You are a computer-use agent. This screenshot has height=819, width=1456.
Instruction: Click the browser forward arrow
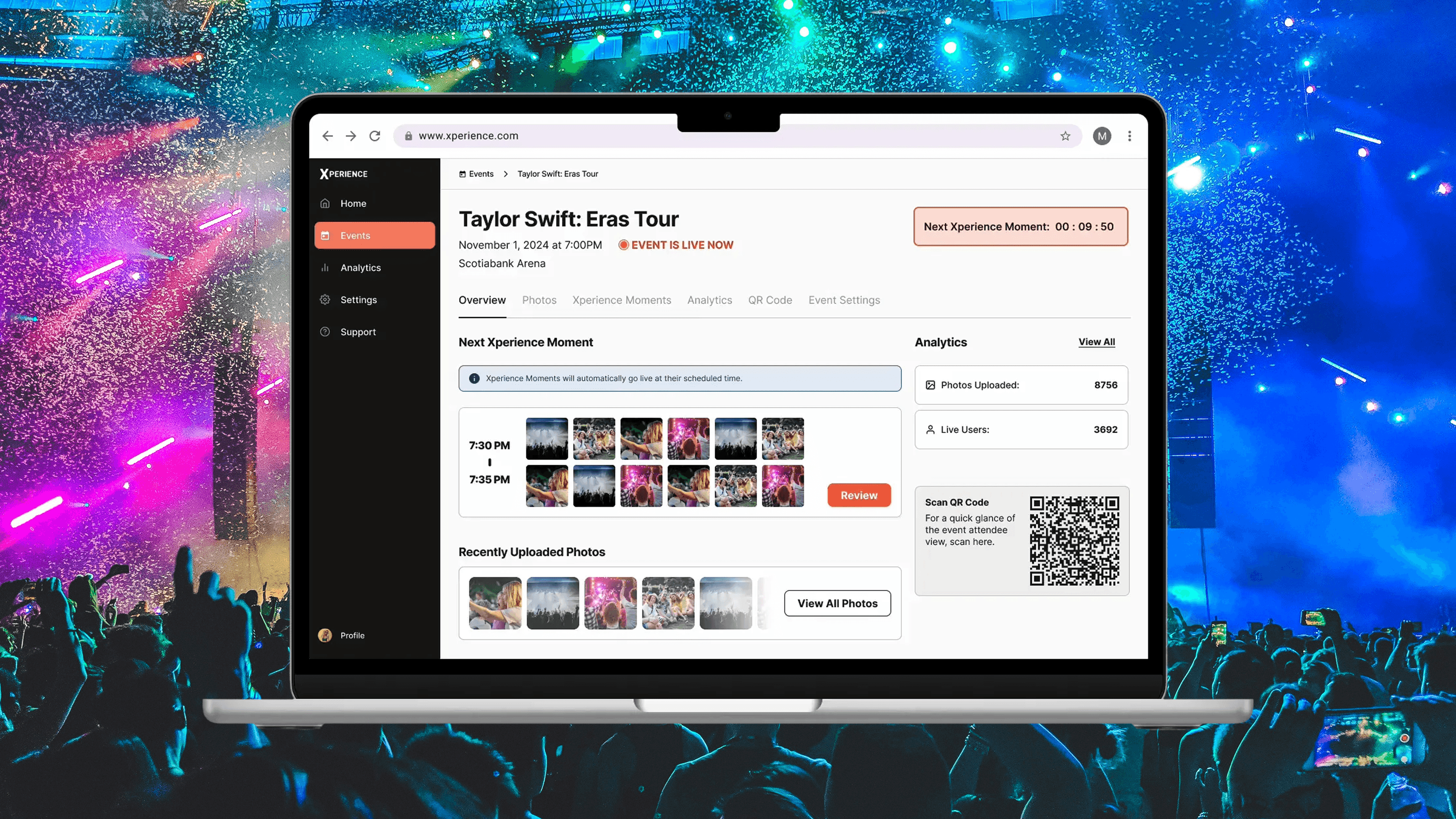[351, 136]
